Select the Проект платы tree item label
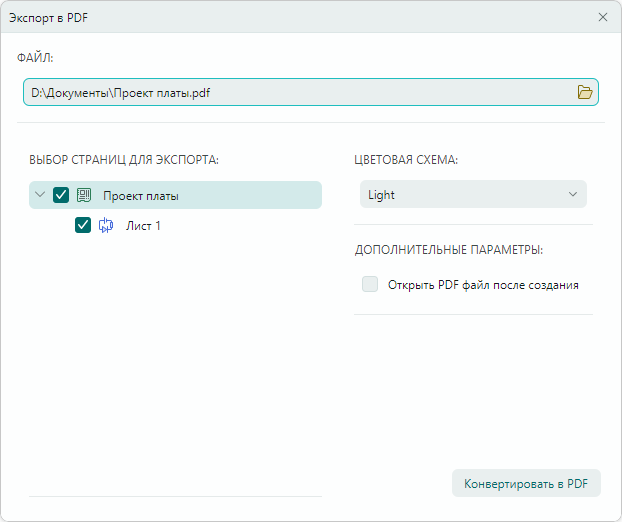Viewport: 622px width, 522px height. (141, 196)
